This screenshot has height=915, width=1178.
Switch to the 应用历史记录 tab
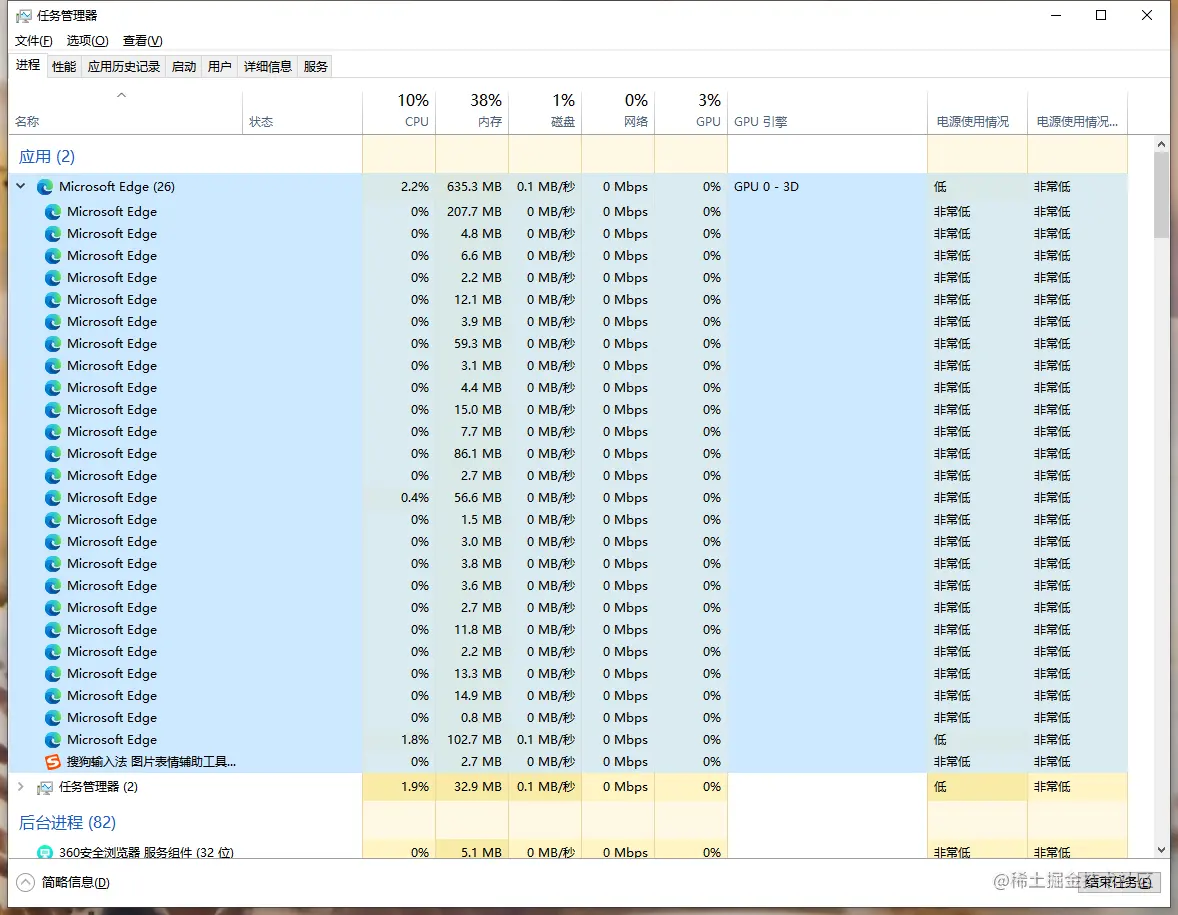[x=123, y=66]
